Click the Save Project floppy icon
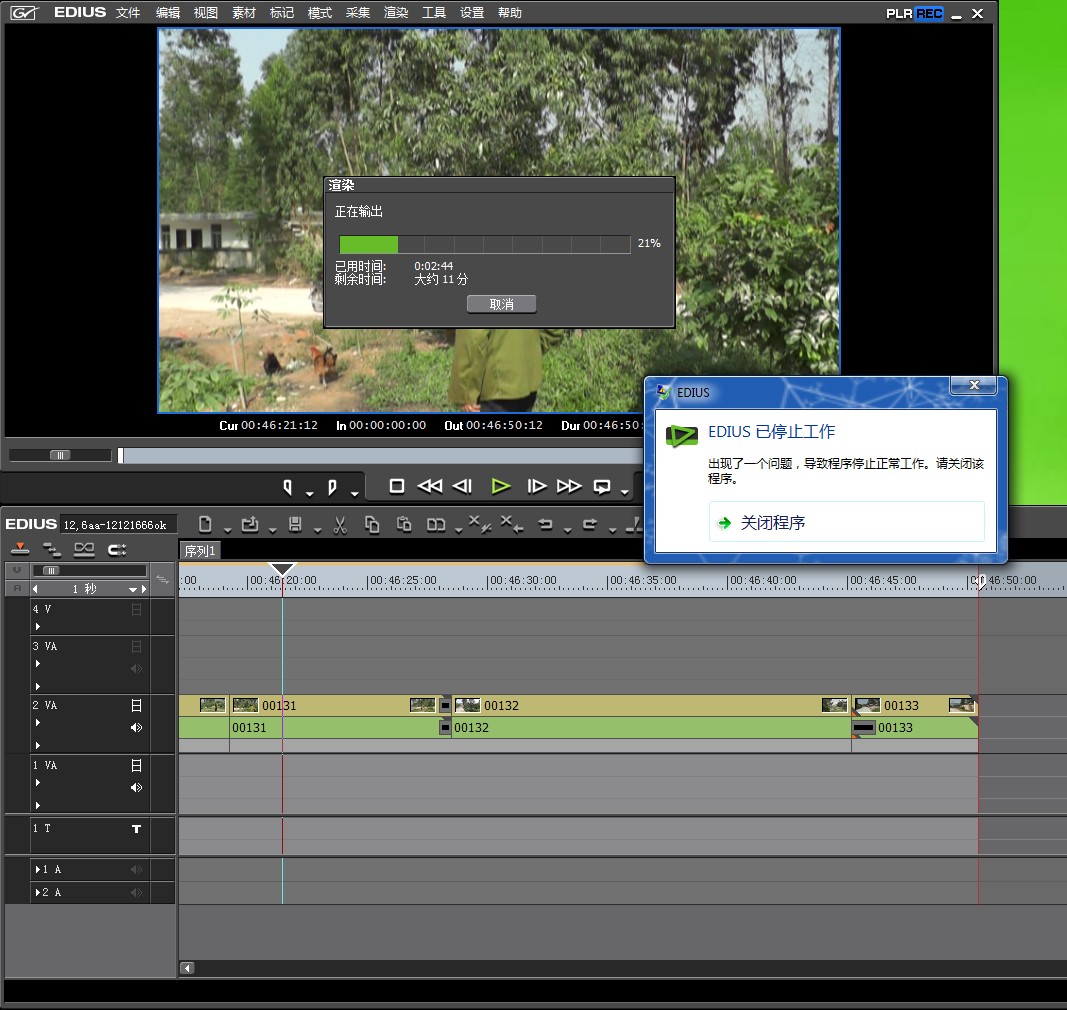Viewport: 1067px width, 1010px height. tap(295, 524)
